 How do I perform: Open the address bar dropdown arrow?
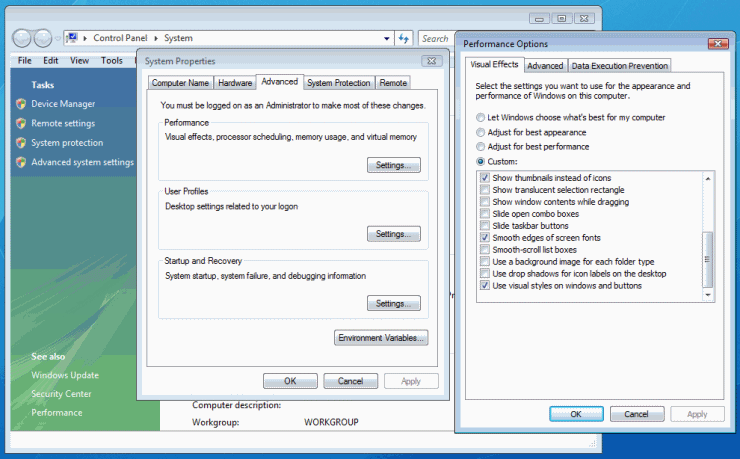387,38
